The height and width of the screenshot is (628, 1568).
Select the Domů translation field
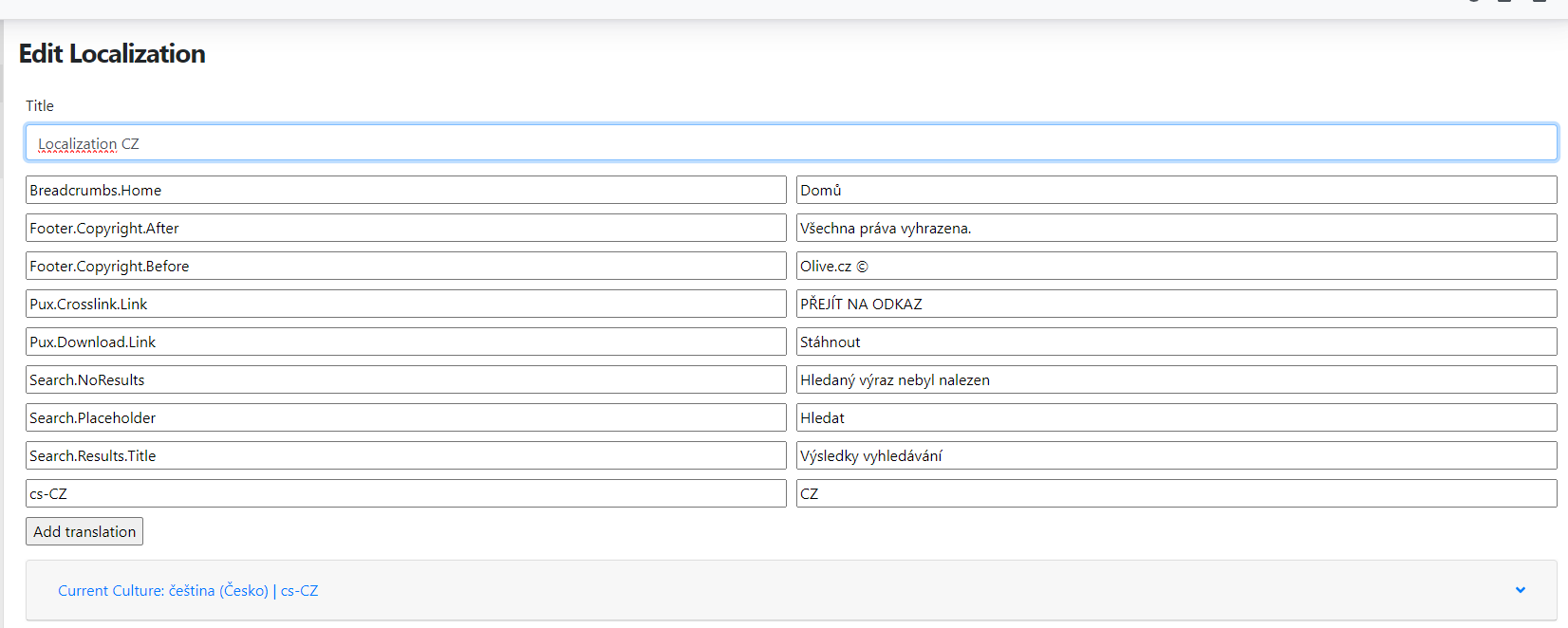[1176, 190]
